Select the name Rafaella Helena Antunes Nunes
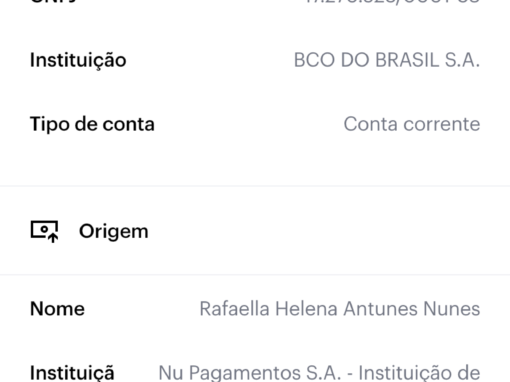This screenshot has height=382, width=510. tap(340, 309)
